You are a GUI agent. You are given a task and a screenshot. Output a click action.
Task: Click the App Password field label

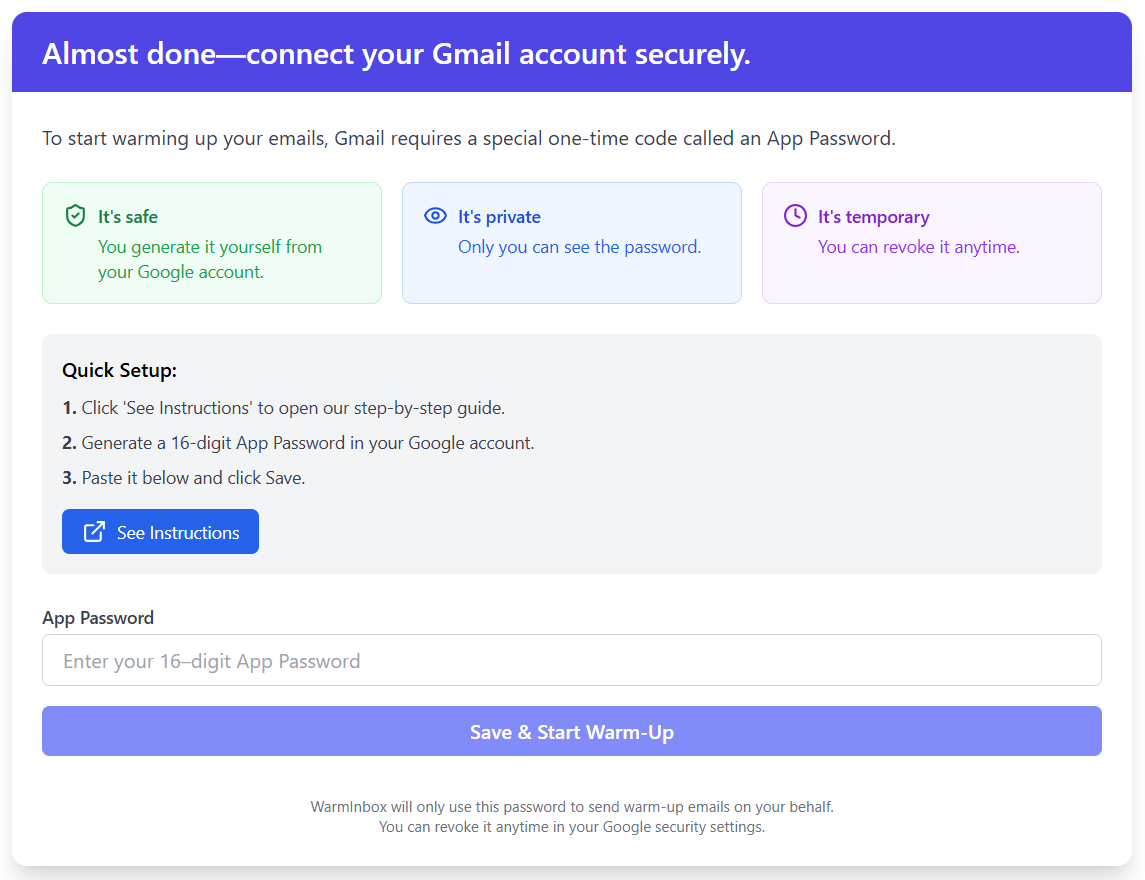[98, 618]
